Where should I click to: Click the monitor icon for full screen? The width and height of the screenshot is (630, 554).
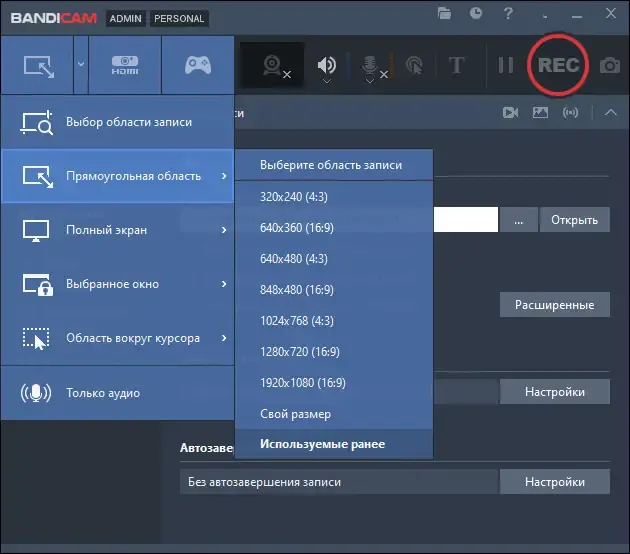(36, 231)
